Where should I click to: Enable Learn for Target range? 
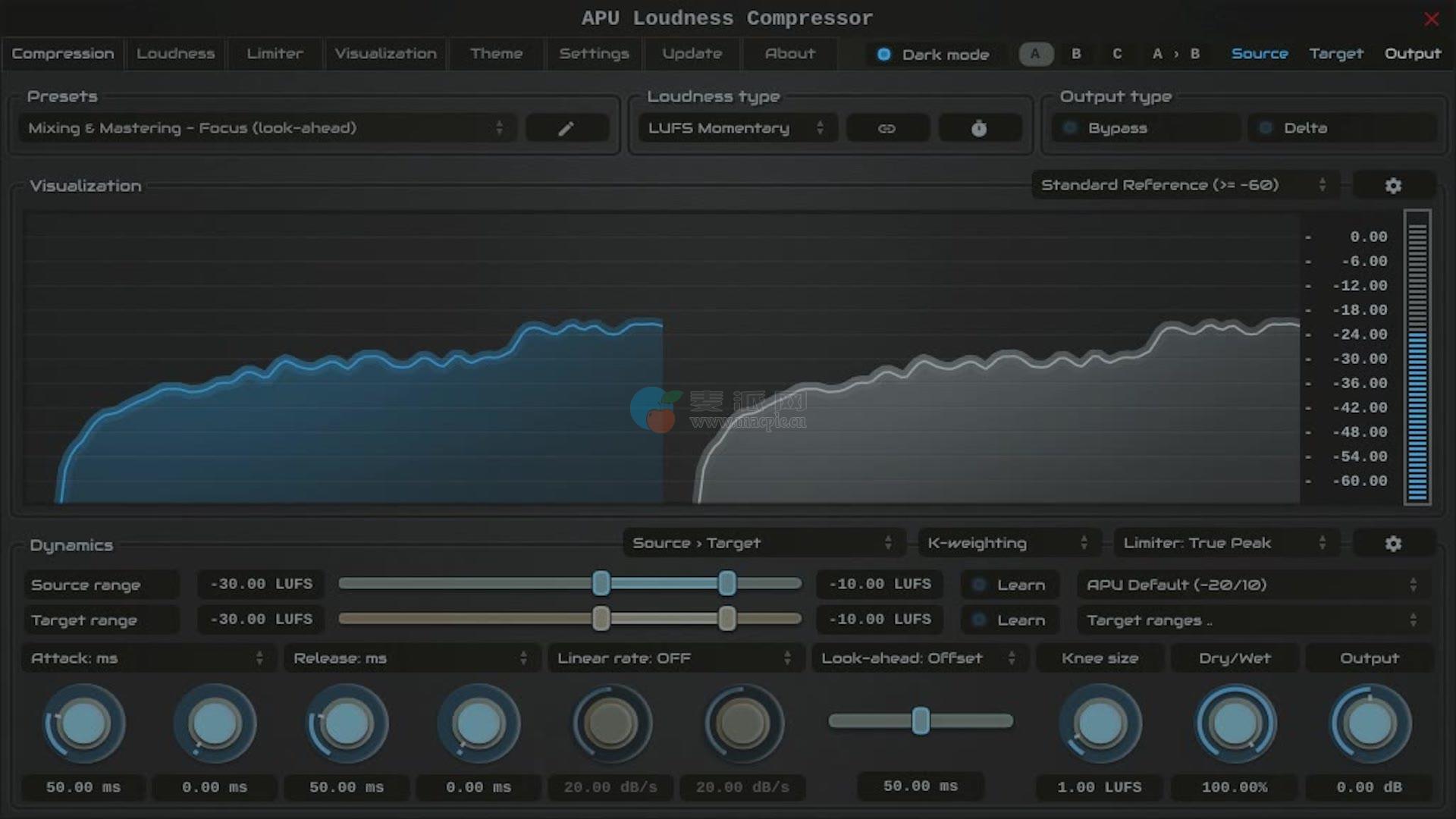tap(1010, 620)
